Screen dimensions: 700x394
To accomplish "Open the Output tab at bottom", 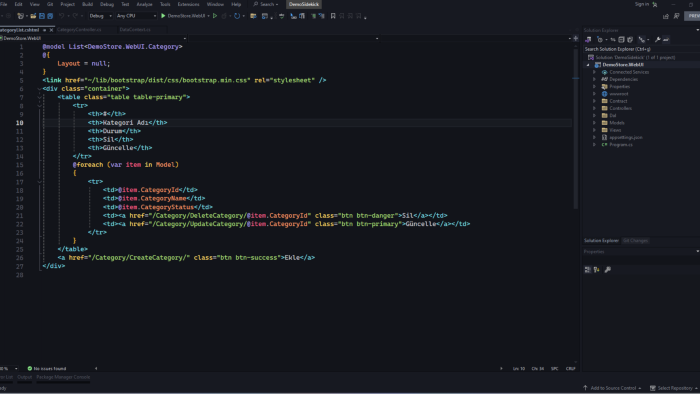I will (x=25, y=377).
